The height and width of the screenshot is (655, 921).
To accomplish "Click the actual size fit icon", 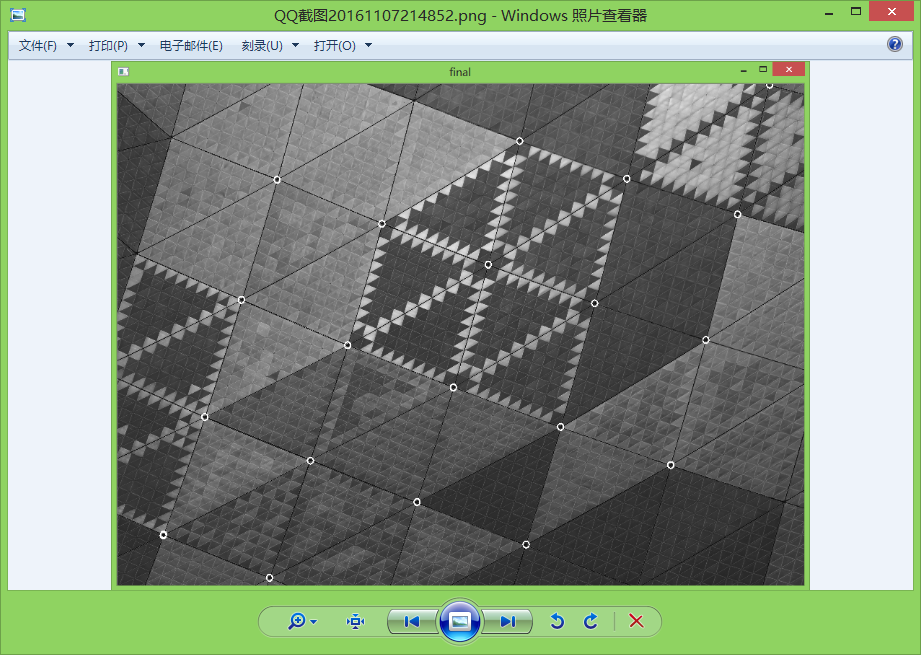I will [x=355, y=621].
